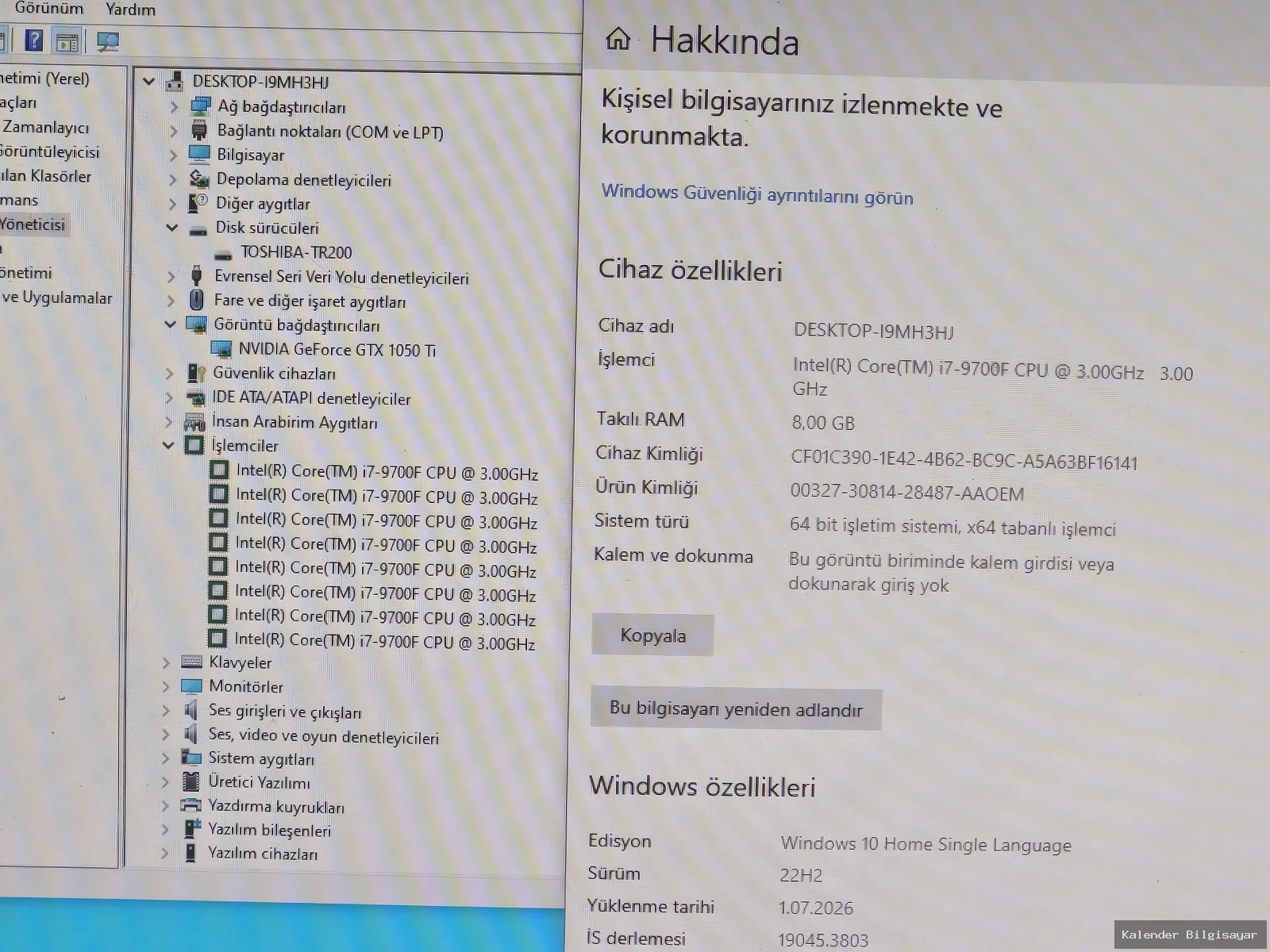This screenshot has width=1270, height=952.
Task: Click Windows 10 Home Single Language text
Action: (x=926, y=844)
